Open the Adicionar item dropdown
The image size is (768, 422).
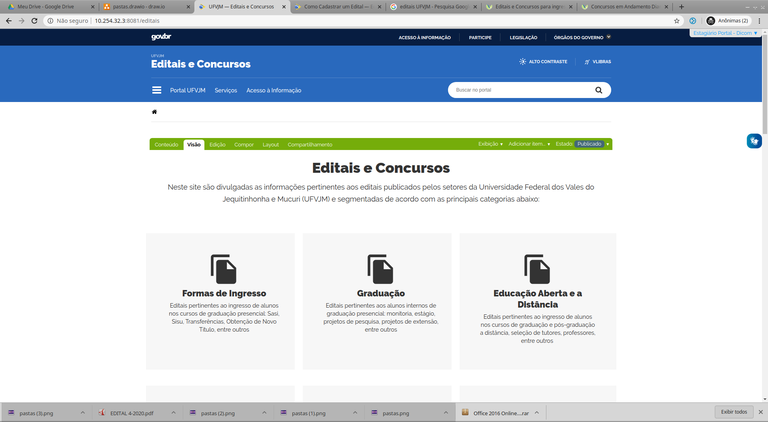[529, 144]
